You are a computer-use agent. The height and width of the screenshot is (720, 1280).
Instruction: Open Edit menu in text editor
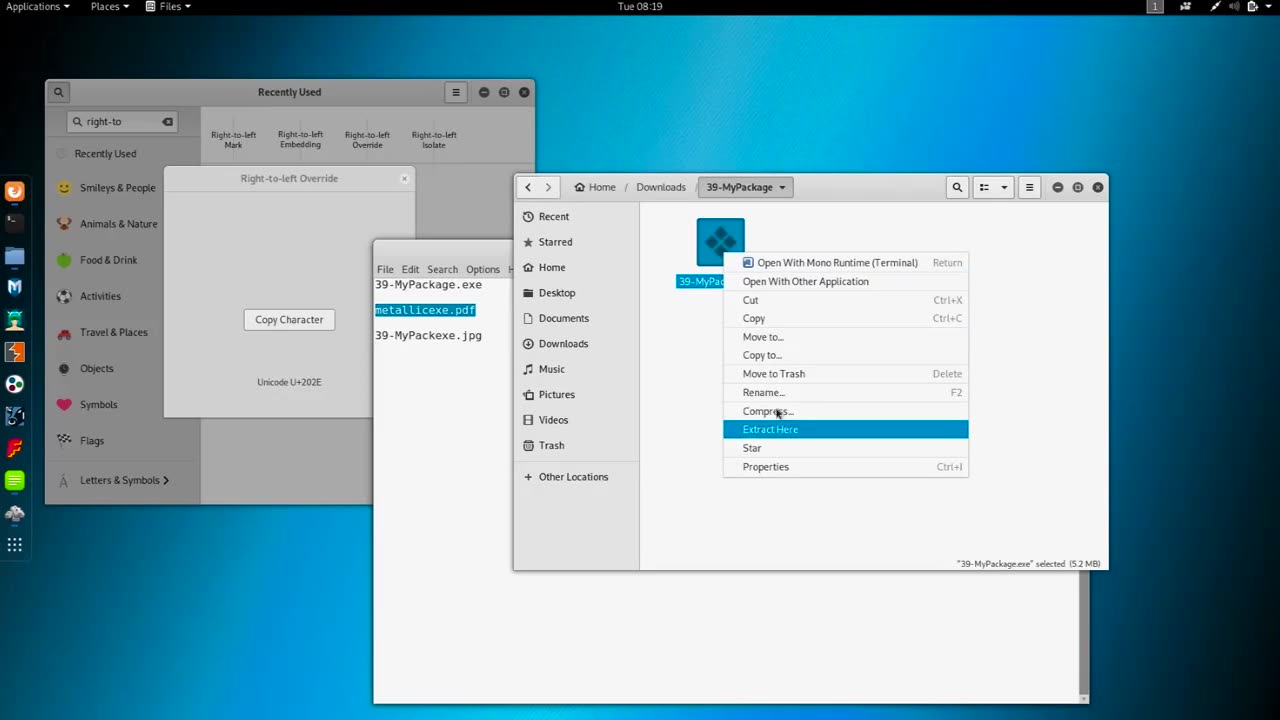(x=410, y=269)
